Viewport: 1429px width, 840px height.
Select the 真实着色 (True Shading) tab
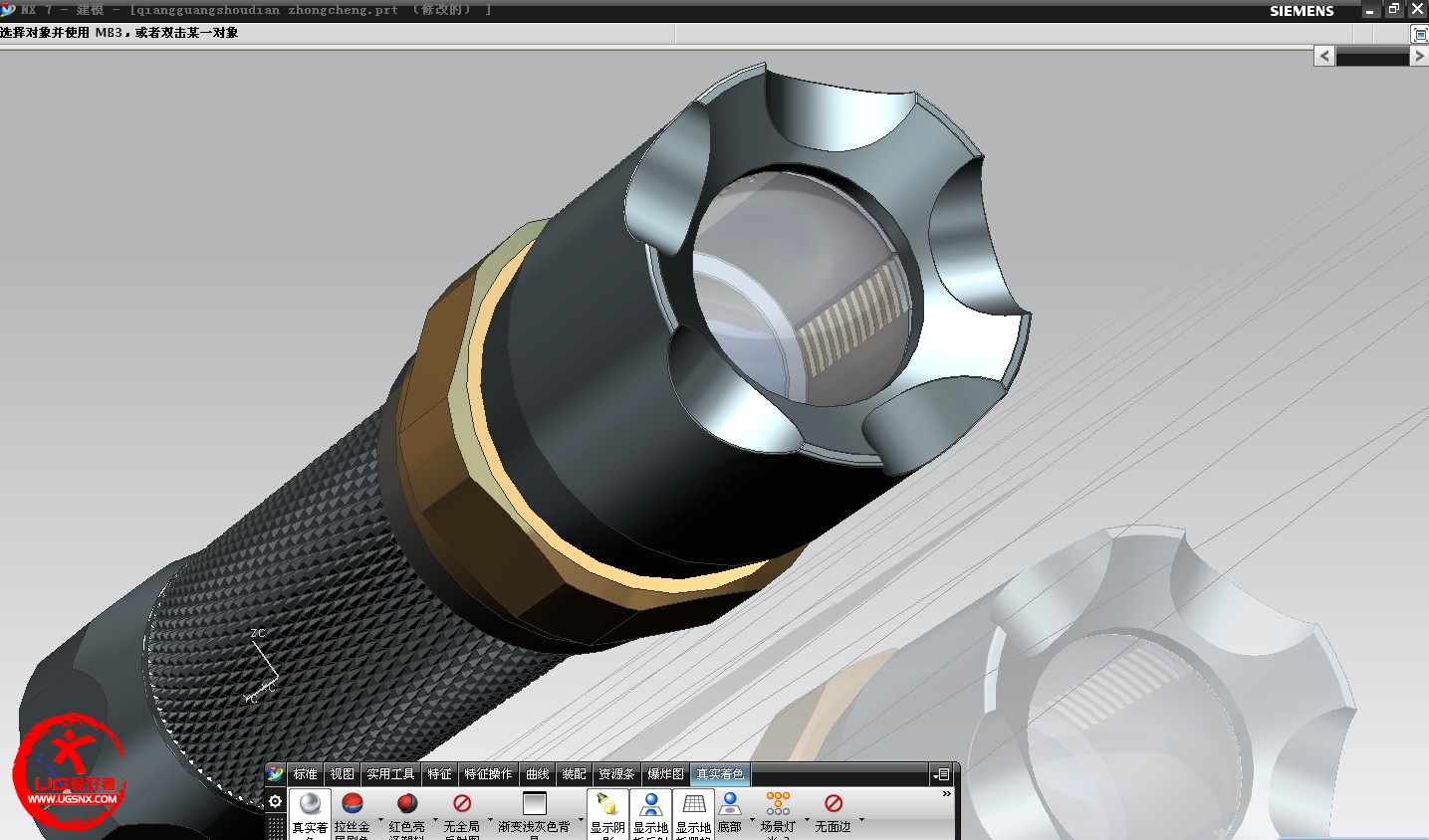[720, 774]
